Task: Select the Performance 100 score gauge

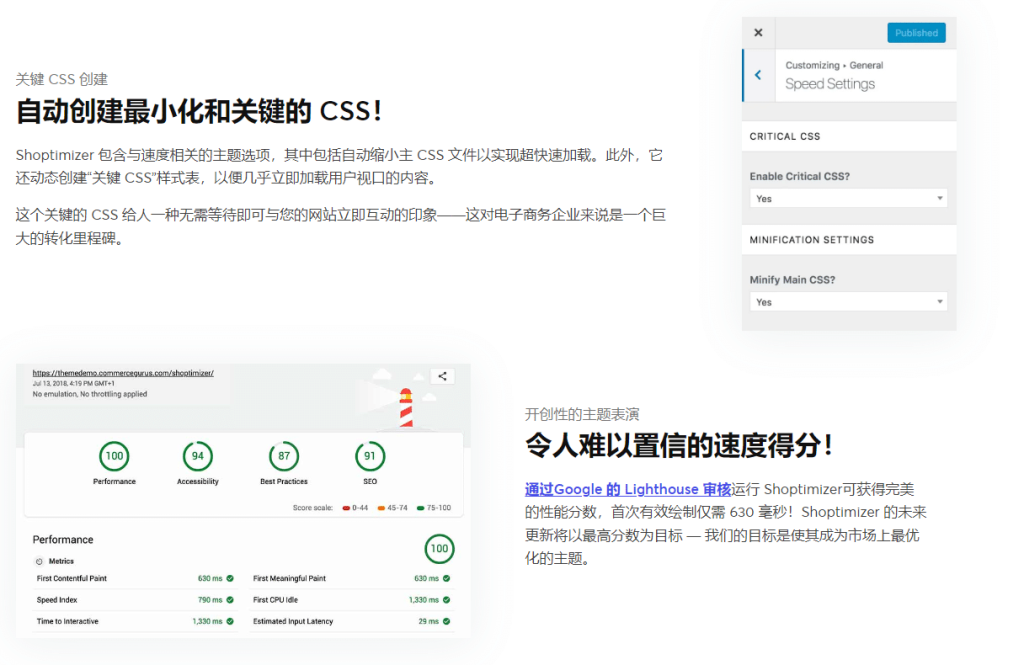Action: click(x=114, y=456)
